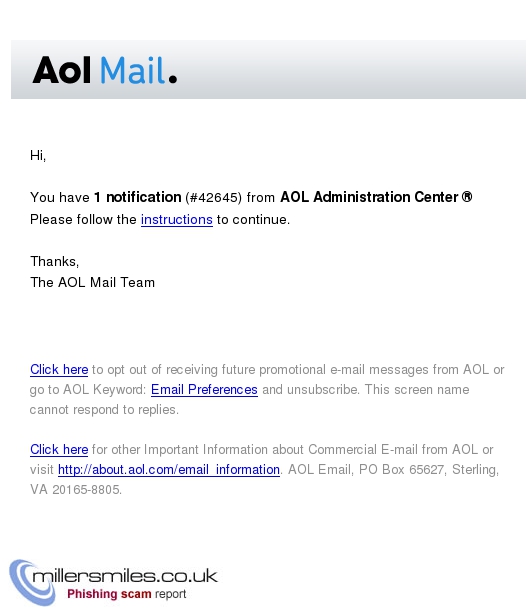Click "Click here" for other Important Information
Viewport: 529px width, 615px height.
point(59,449)
